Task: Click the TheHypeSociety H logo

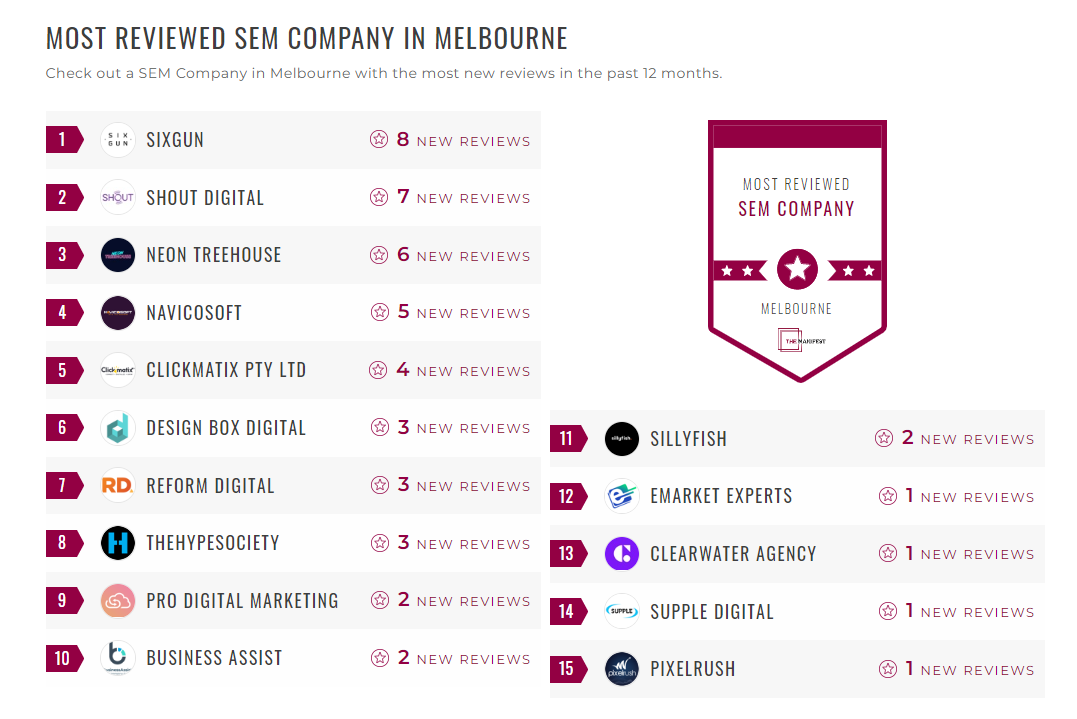Action: pyautogui.click(x=118, y=543)
